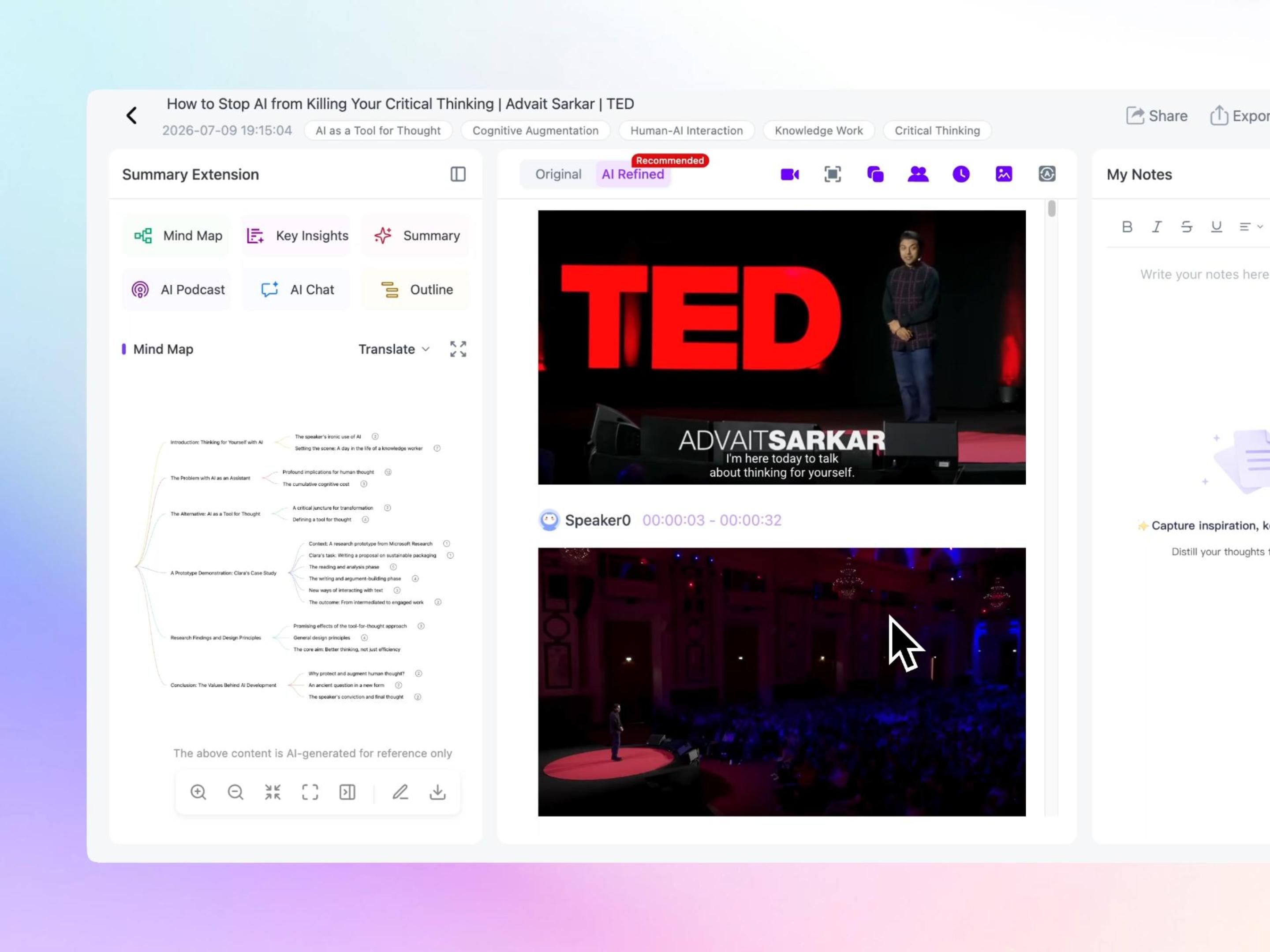Click the overlapping speech bubbles icon
Viewport: 1270px width, 952px height.
point(875,174)
